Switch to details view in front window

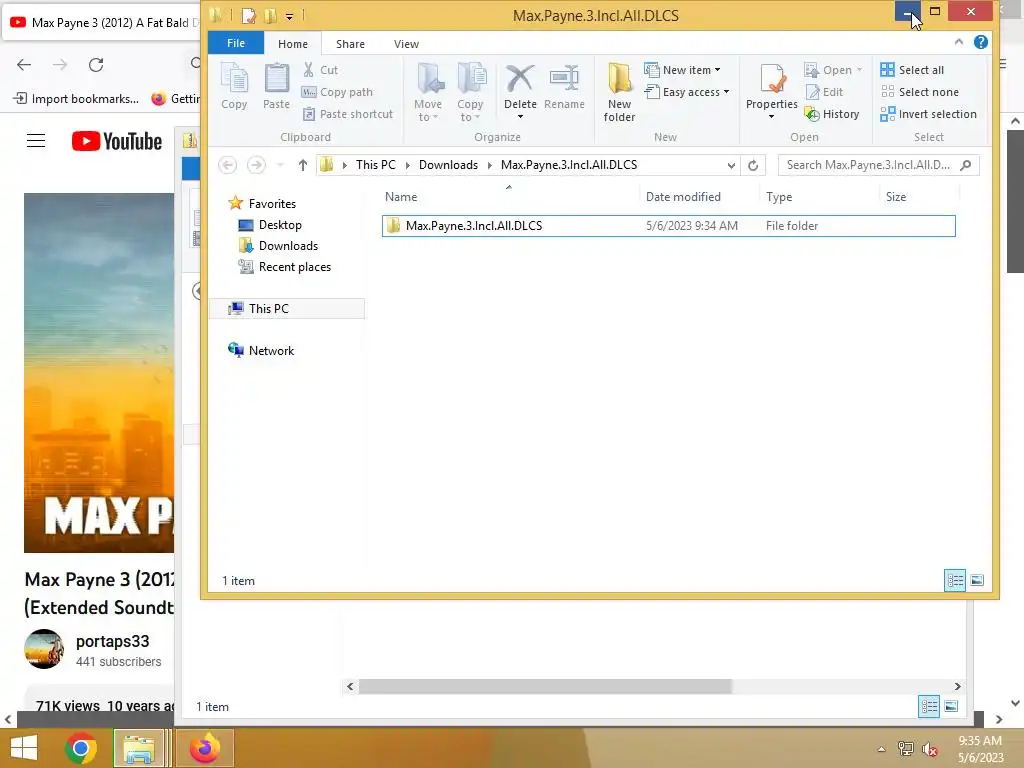(x=955, y=581)
